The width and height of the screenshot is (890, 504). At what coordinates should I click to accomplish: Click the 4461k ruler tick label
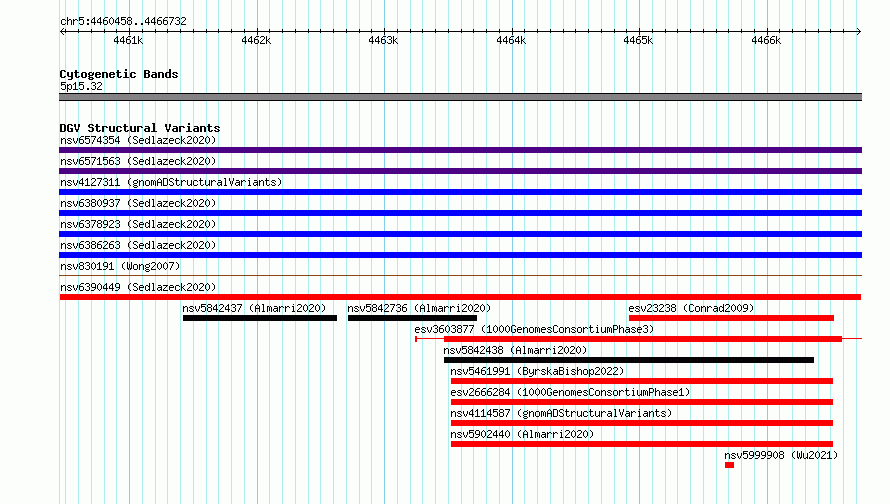point(128,40)
